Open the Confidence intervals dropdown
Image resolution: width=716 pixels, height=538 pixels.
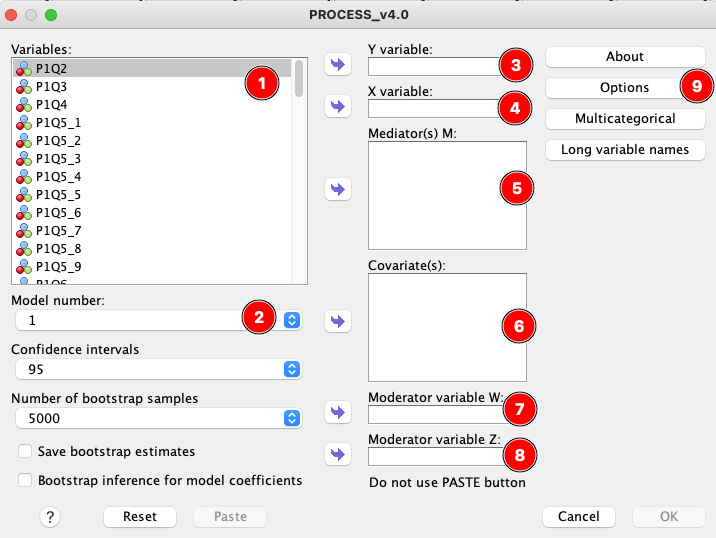pos(292,369)
